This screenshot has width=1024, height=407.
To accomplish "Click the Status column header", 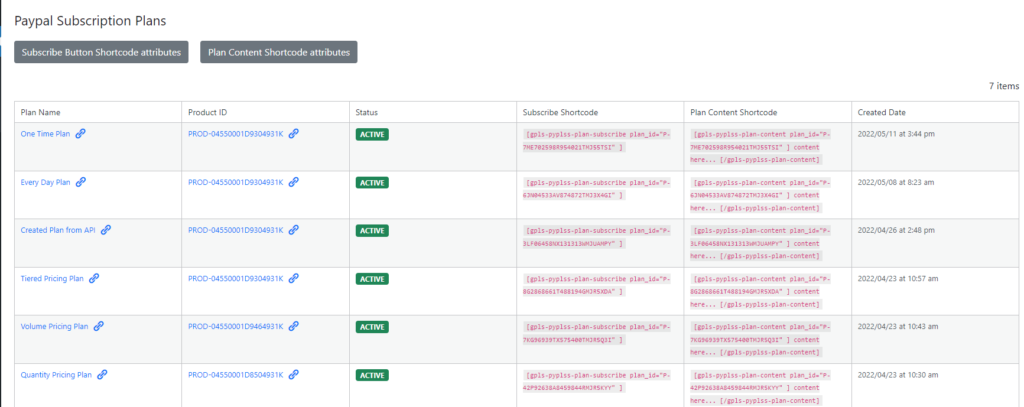I will tap(366, 112).
